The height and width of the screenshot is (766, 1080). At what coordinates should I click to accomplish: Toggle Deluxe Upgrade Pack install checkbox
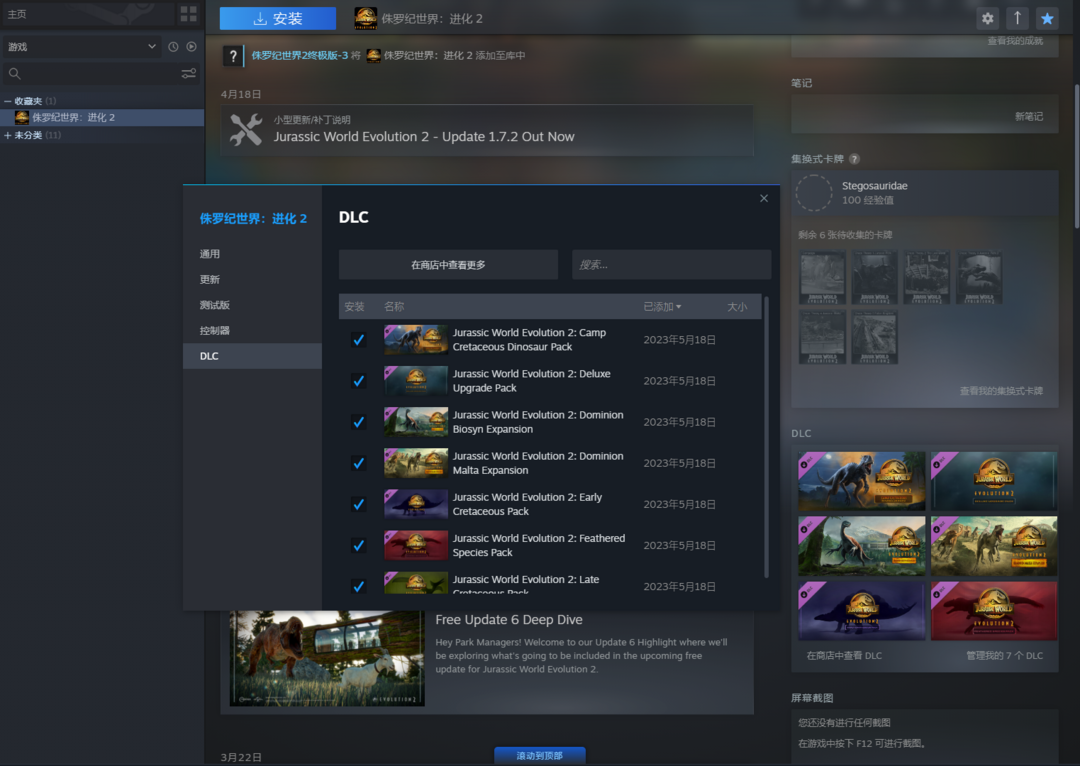[x=358, y=381]
